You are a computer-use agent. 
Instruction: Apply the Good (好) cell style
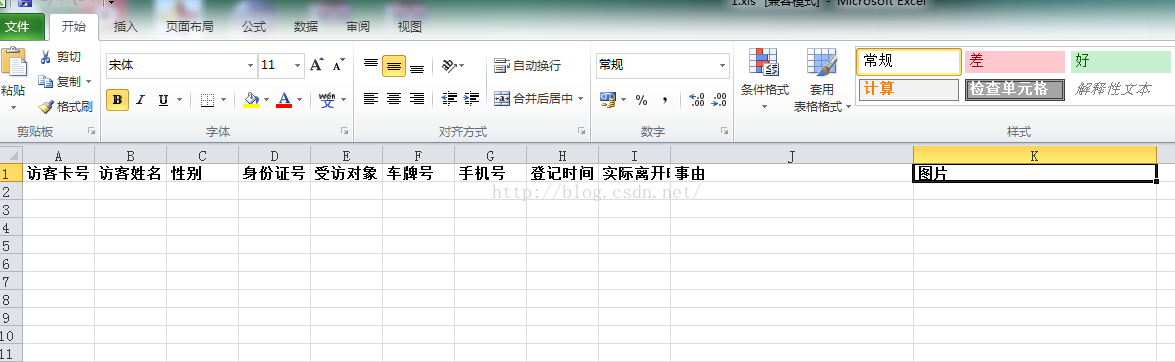click(x=1121, y=61)
